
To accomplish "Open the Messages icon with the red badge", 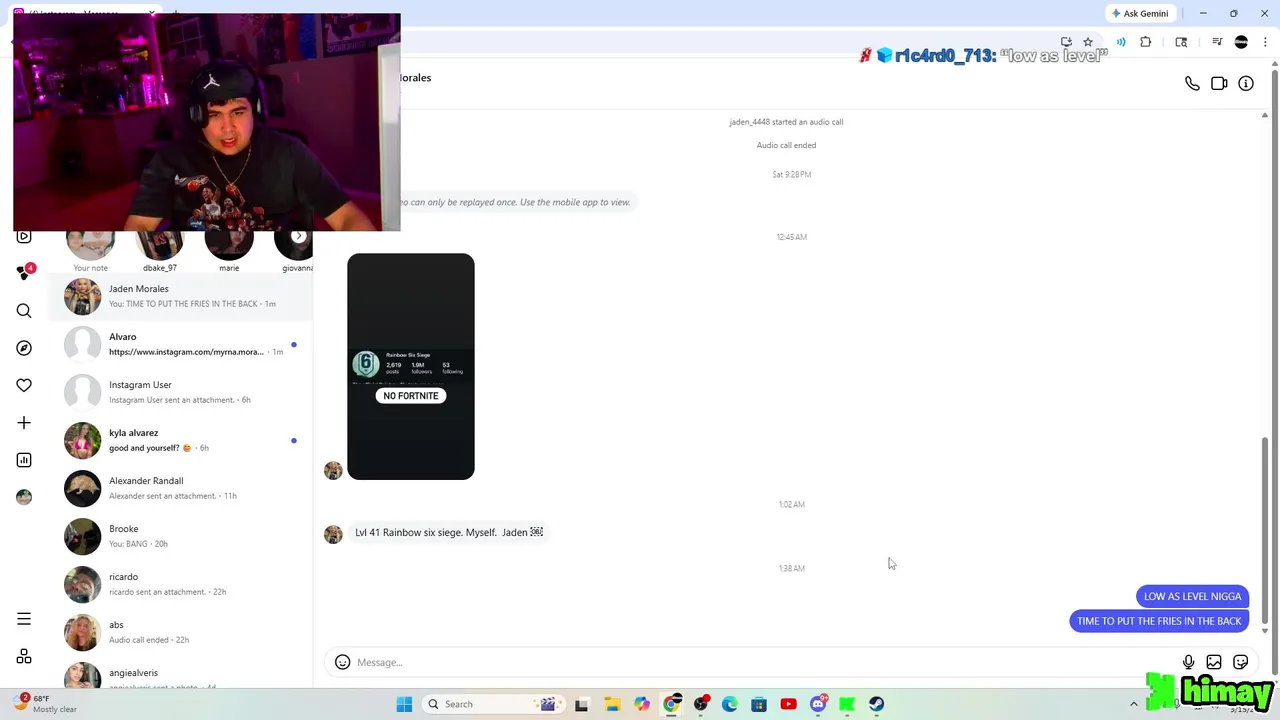I will (25, 272).
